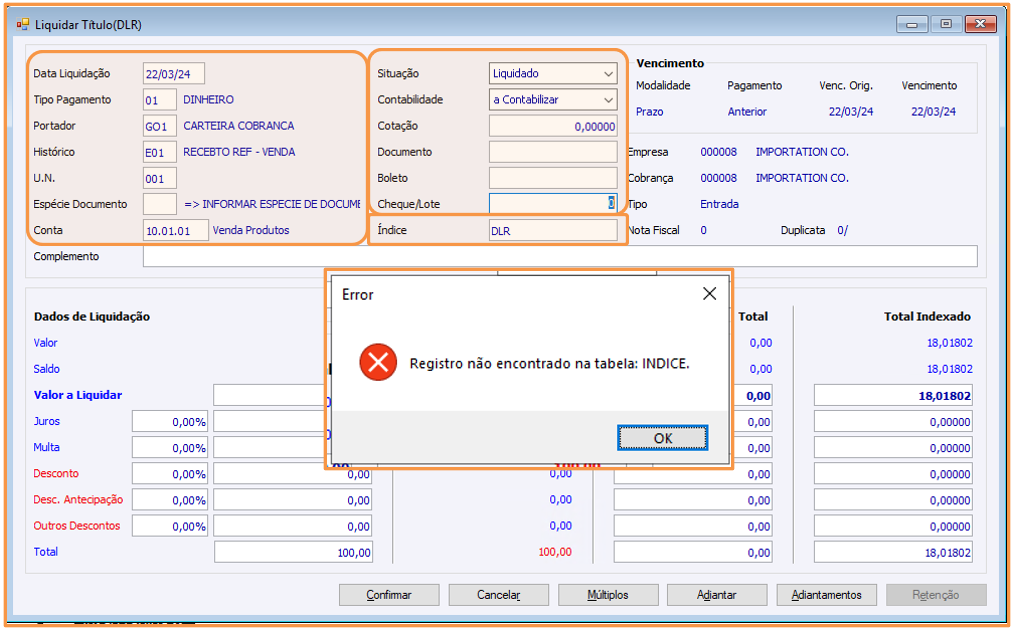The width and height of the screenshot is (1011, 630).
Task: Select the Portador code field
Action: (160, 126)
